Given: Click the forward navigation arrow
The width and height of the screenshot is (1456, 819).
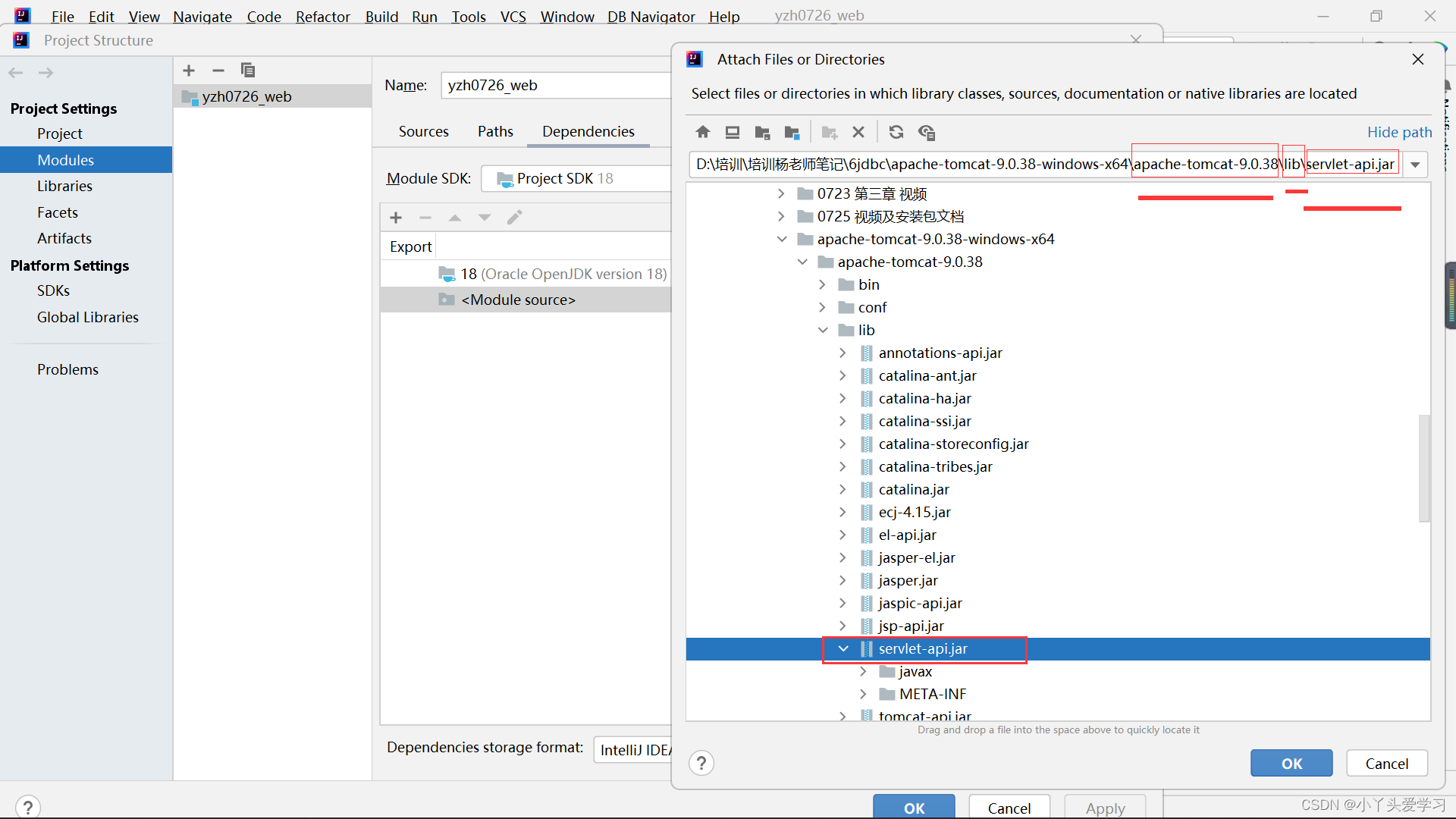Looking at the screenshot, I should coord(45,73).
